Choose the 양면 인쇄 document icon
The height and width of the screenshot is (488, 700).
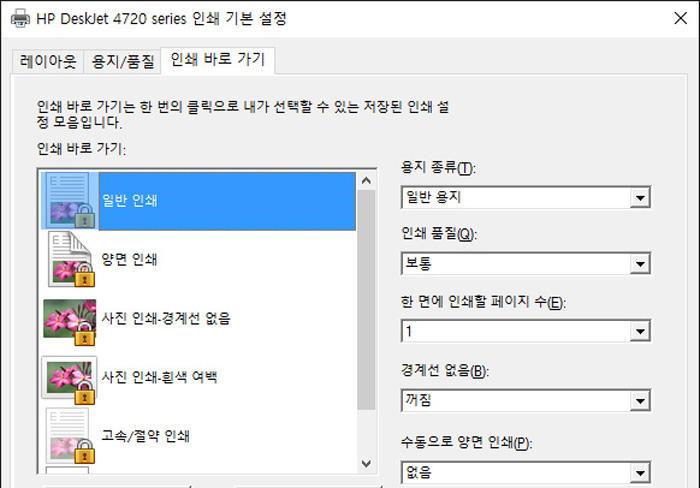coord(68,259)
